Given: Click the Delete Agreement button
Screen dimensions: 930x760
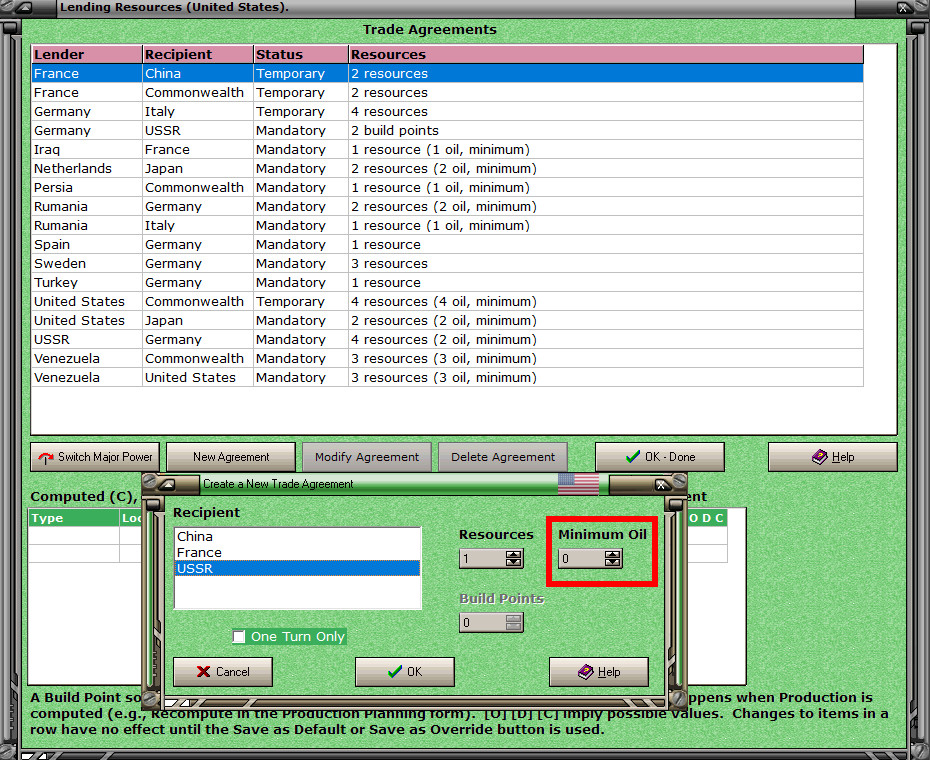Looking at the screenshot, I should click(503, 457).
